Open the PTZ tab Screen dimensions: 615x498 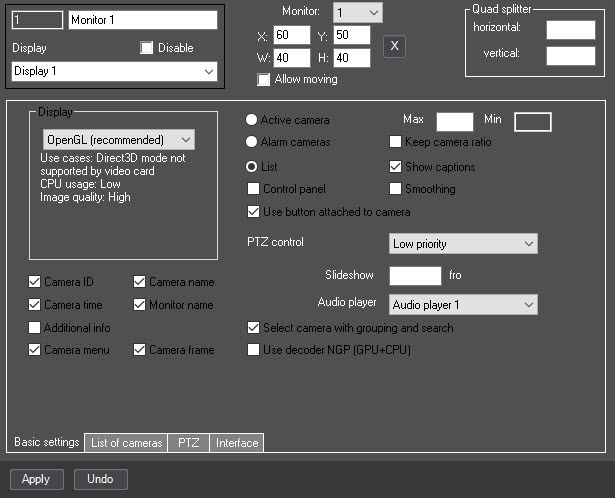coord(189,443)
